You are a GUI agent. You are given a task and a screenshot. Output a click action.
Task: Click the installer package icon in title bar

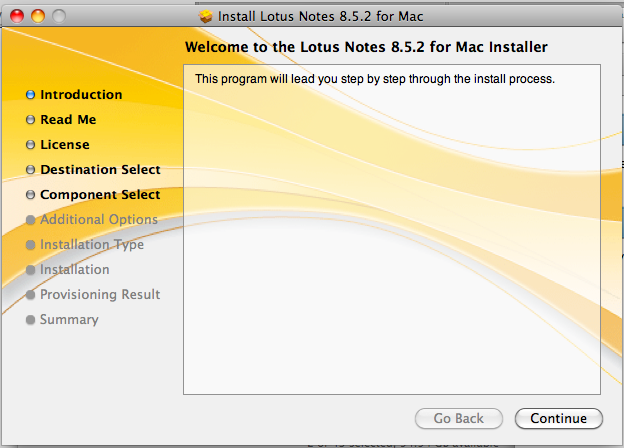206,16
